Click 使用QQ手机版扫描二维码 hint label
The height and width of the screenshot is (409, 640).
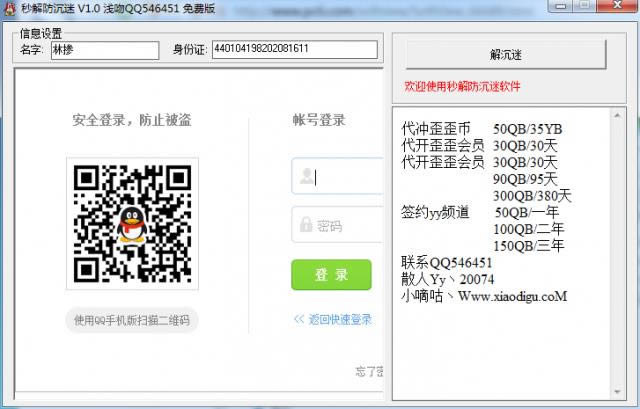click(x=132, y=320)
